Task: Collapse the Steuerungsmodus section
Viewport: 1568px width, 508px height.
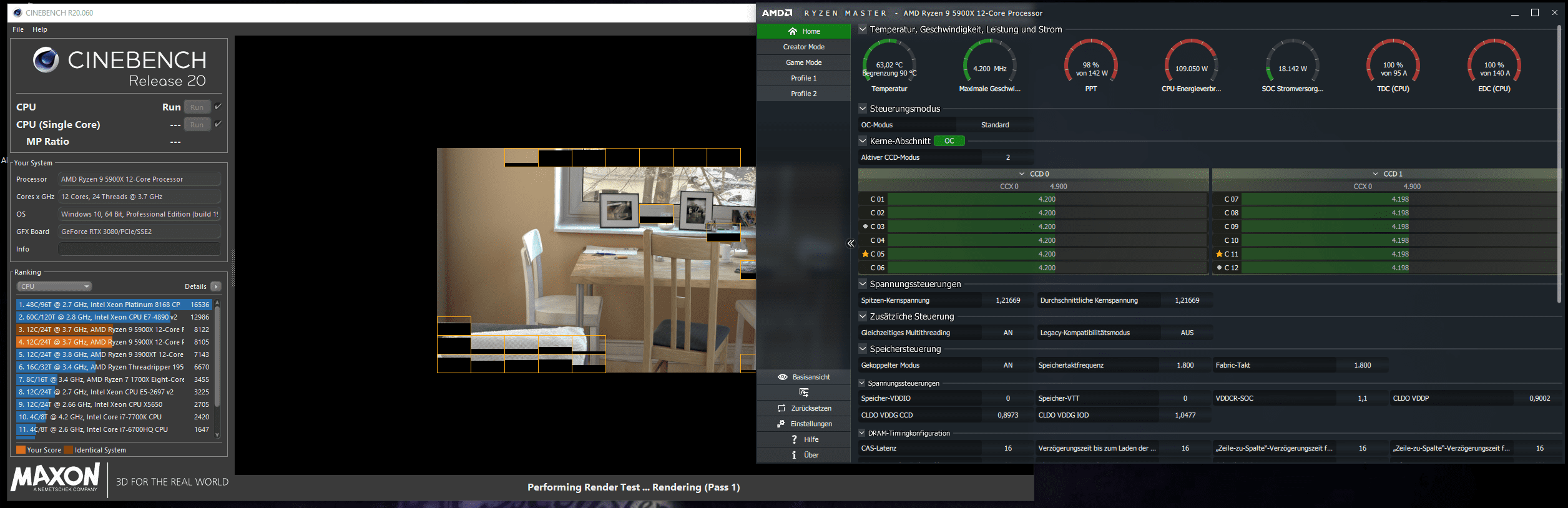Action: point(863,108)
